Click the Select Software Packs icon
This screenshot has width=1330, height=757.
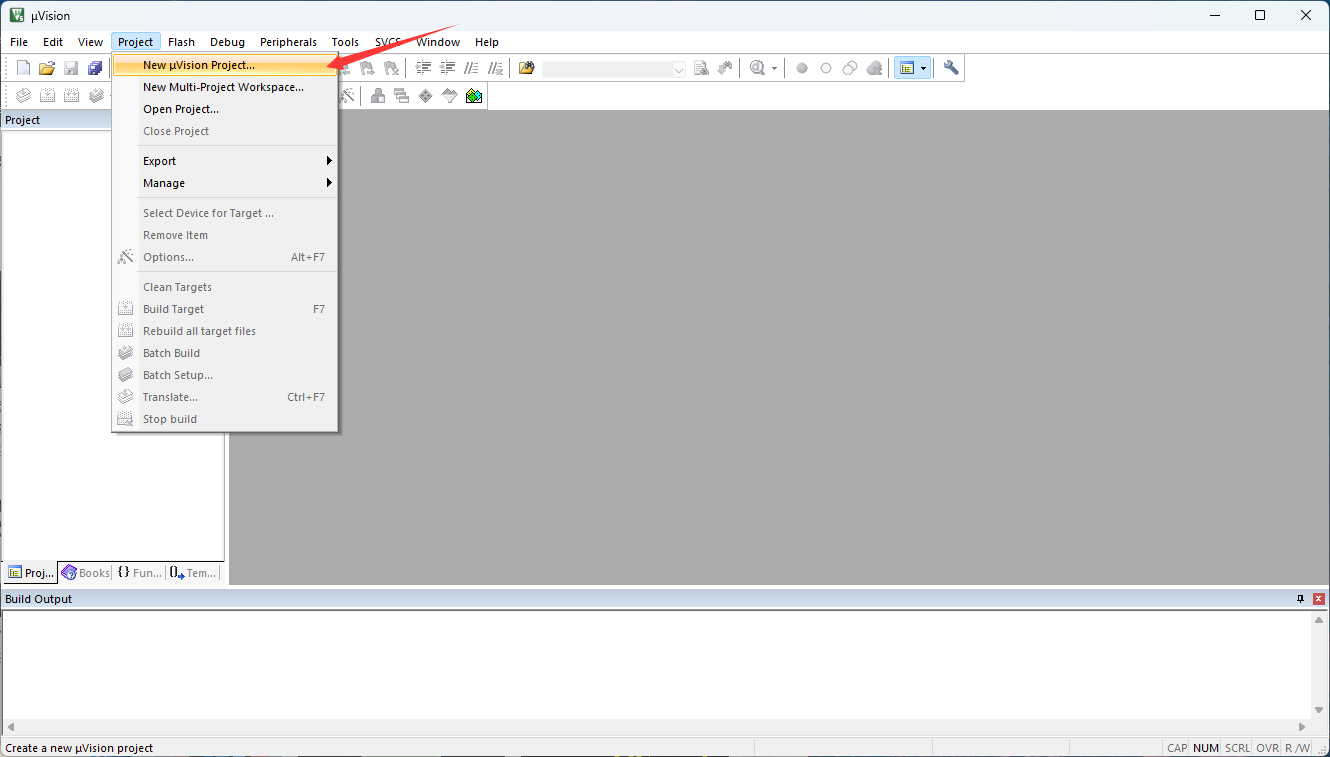click(449, 95)
